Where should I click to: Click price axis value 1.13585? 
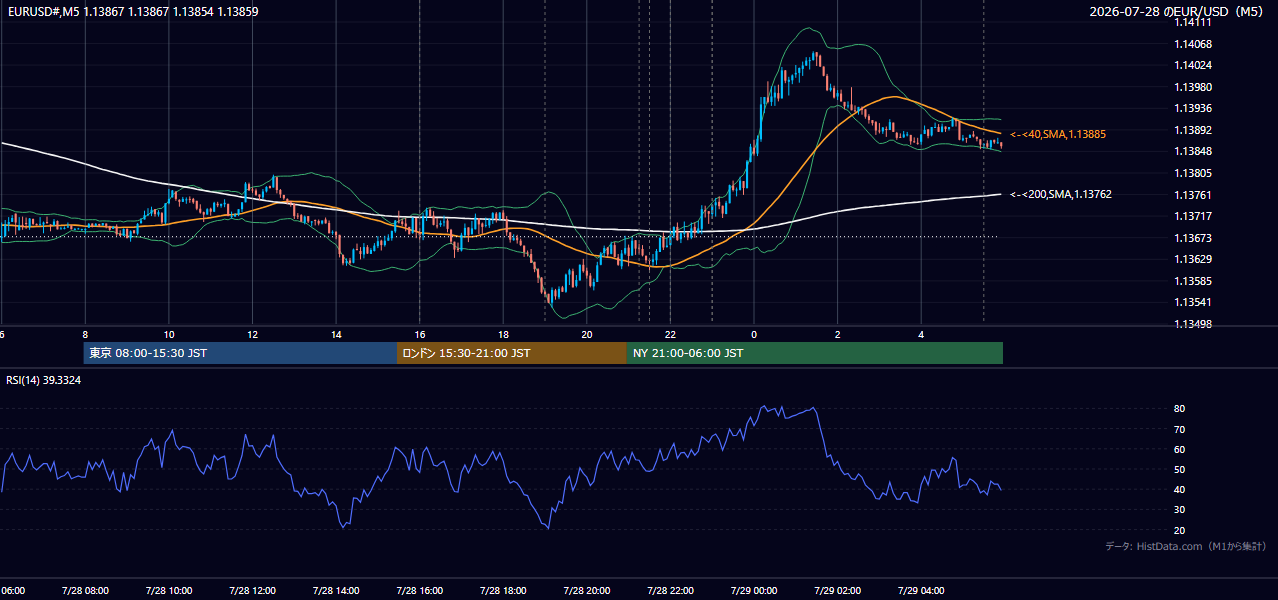[x=1194, y=281]
